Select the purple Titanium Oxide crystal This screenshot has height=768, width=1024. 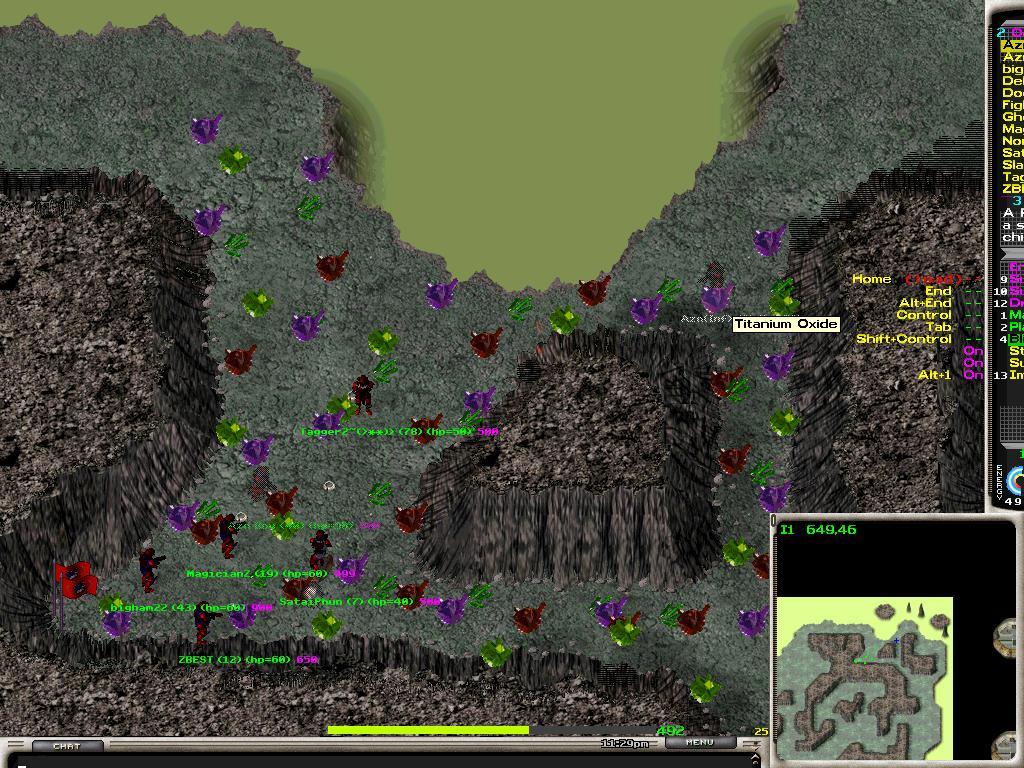tap(716, 298)
